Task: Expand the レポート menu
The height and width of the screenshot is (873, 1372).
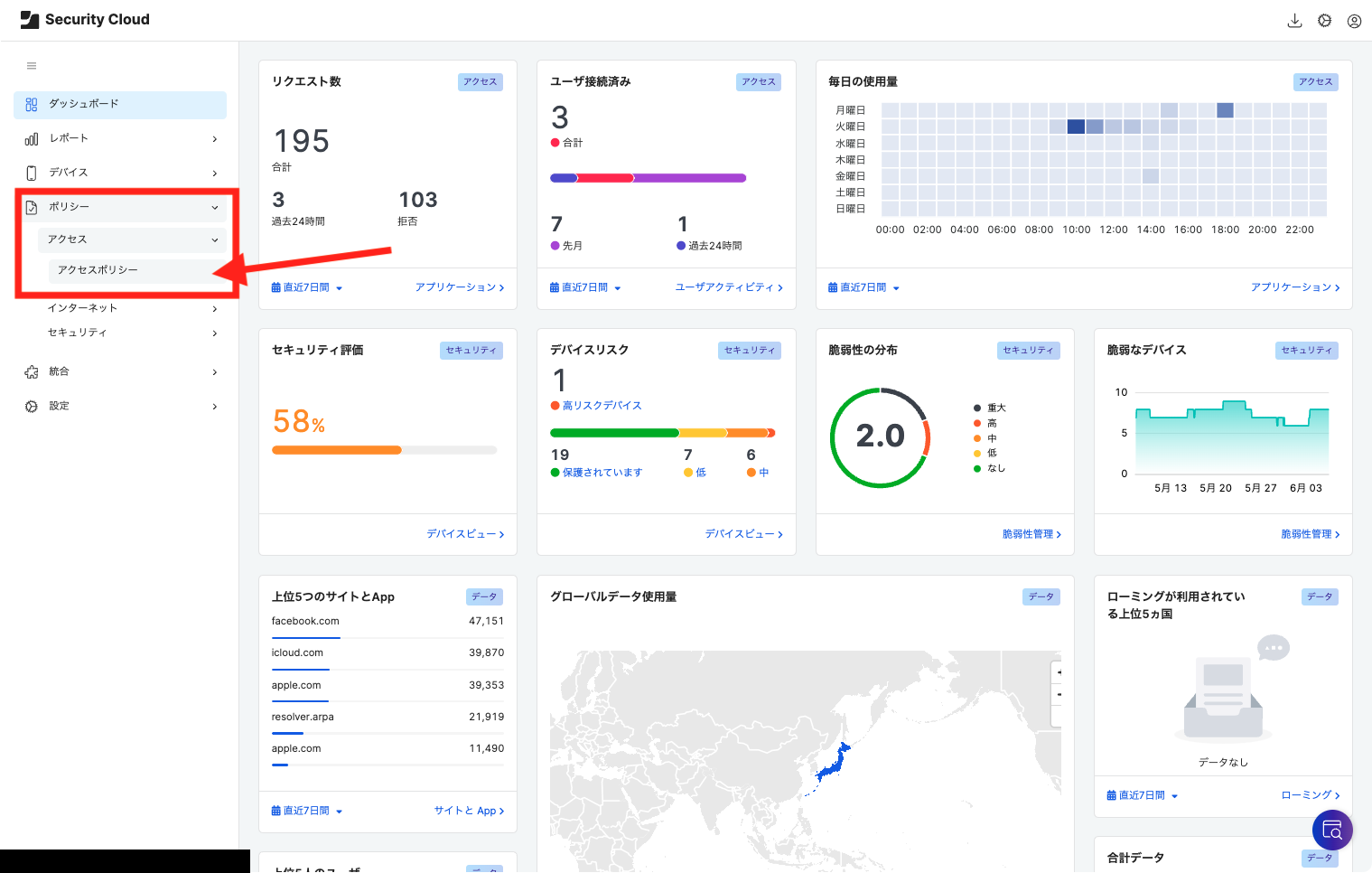Action: point(120,139)
